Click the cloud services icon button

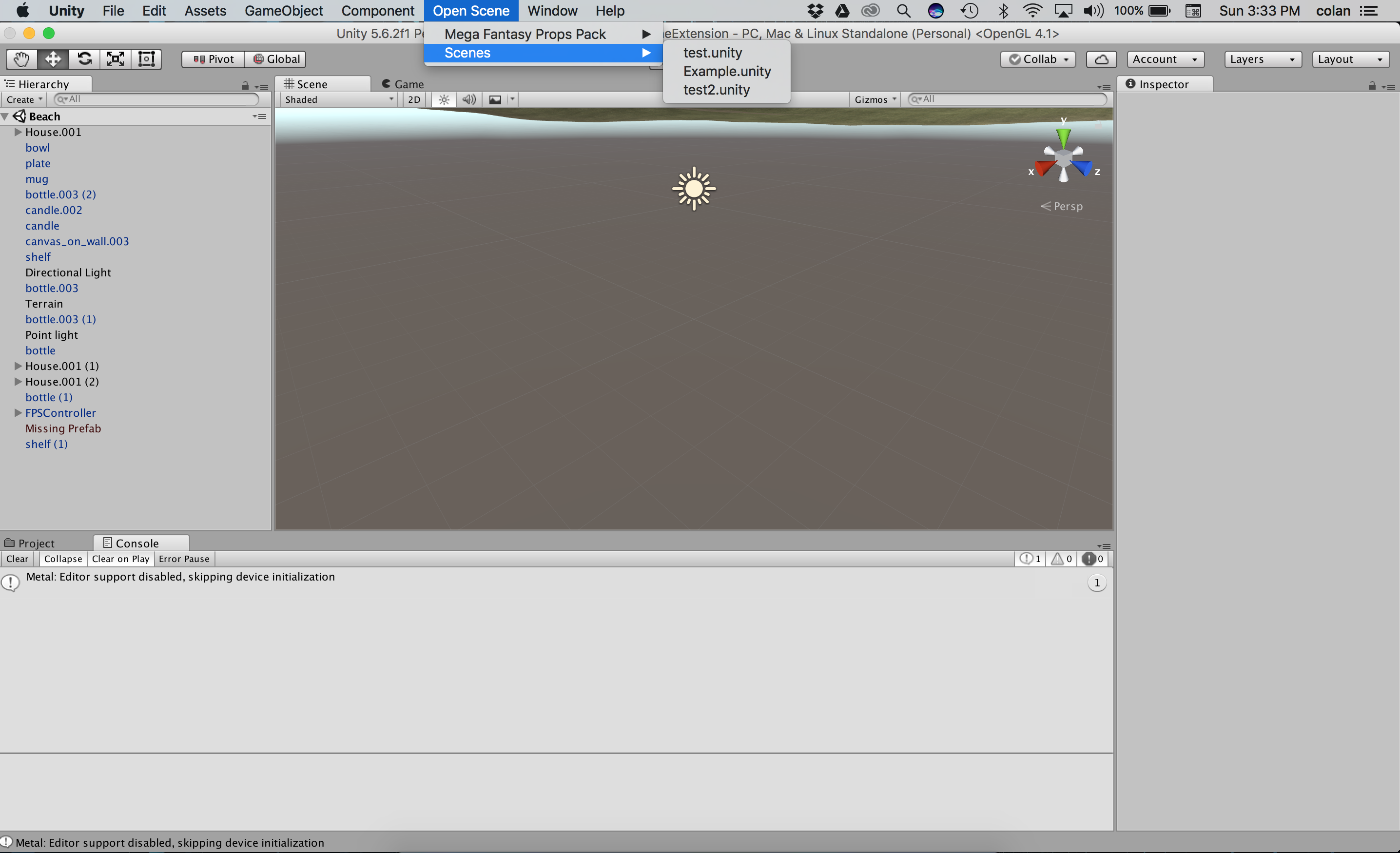click(1101, 59)
